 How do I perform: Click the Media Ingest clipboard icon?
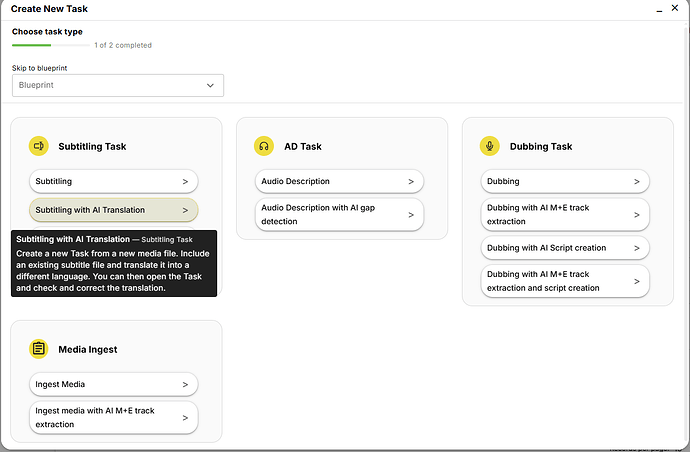tap(39, 349)
